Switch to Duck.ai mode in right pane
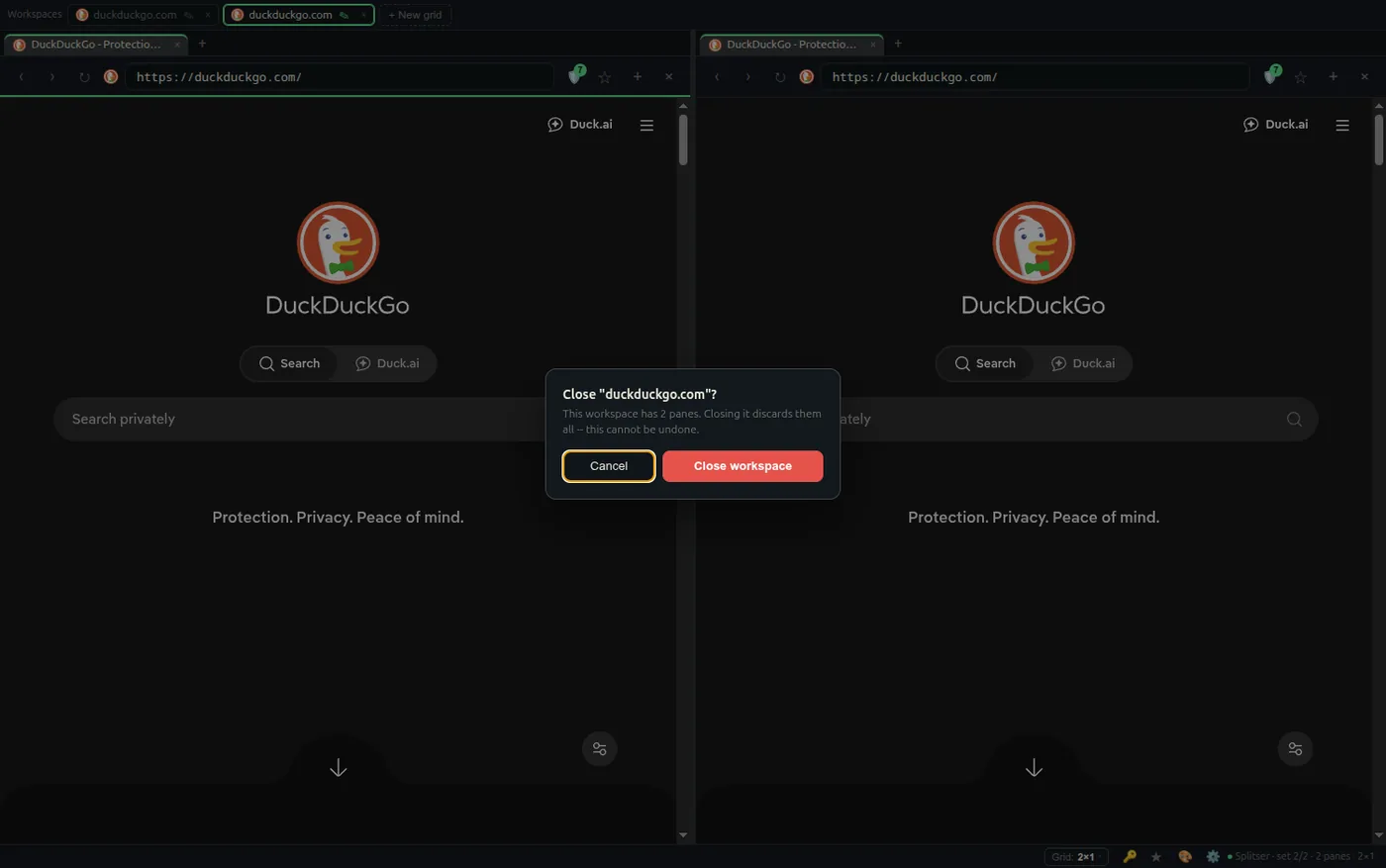The width and height of the screenshot is (1386, 868). (1083, 363)
